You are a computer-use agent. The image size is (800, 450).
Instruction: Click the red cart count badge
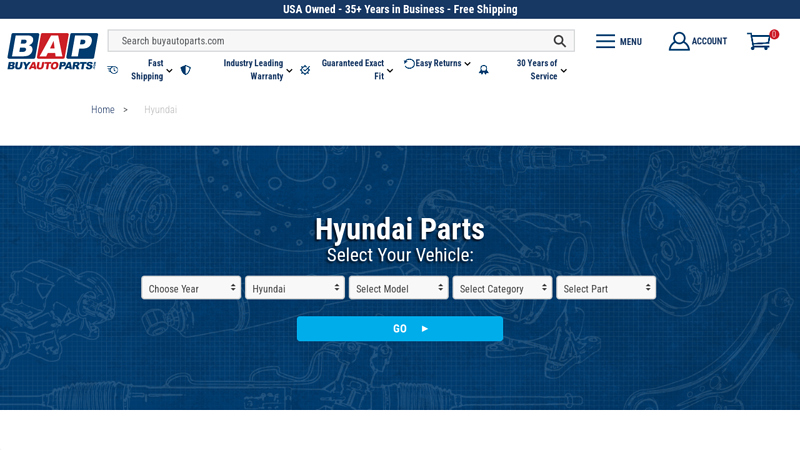point(774,34)
